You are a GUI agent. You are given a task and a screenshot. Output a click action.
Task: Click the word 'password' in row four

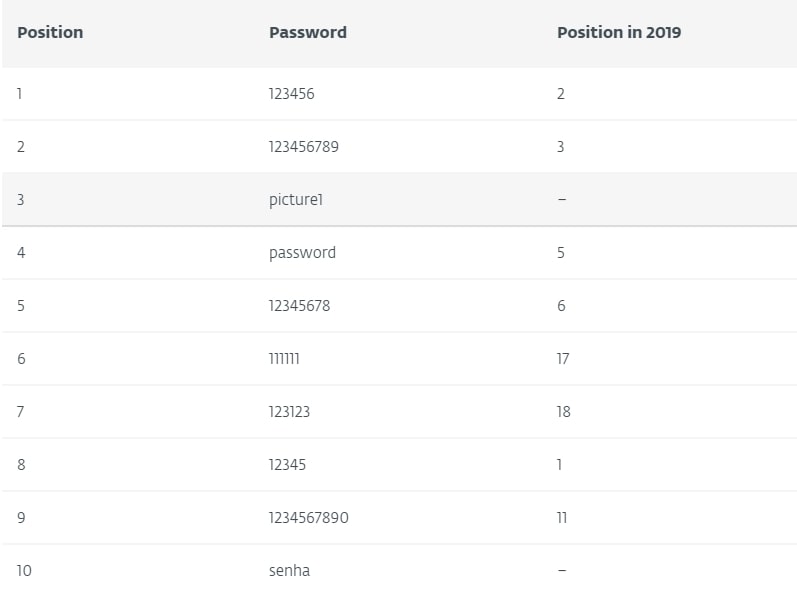pyautogui.click(x=302, y=253)
